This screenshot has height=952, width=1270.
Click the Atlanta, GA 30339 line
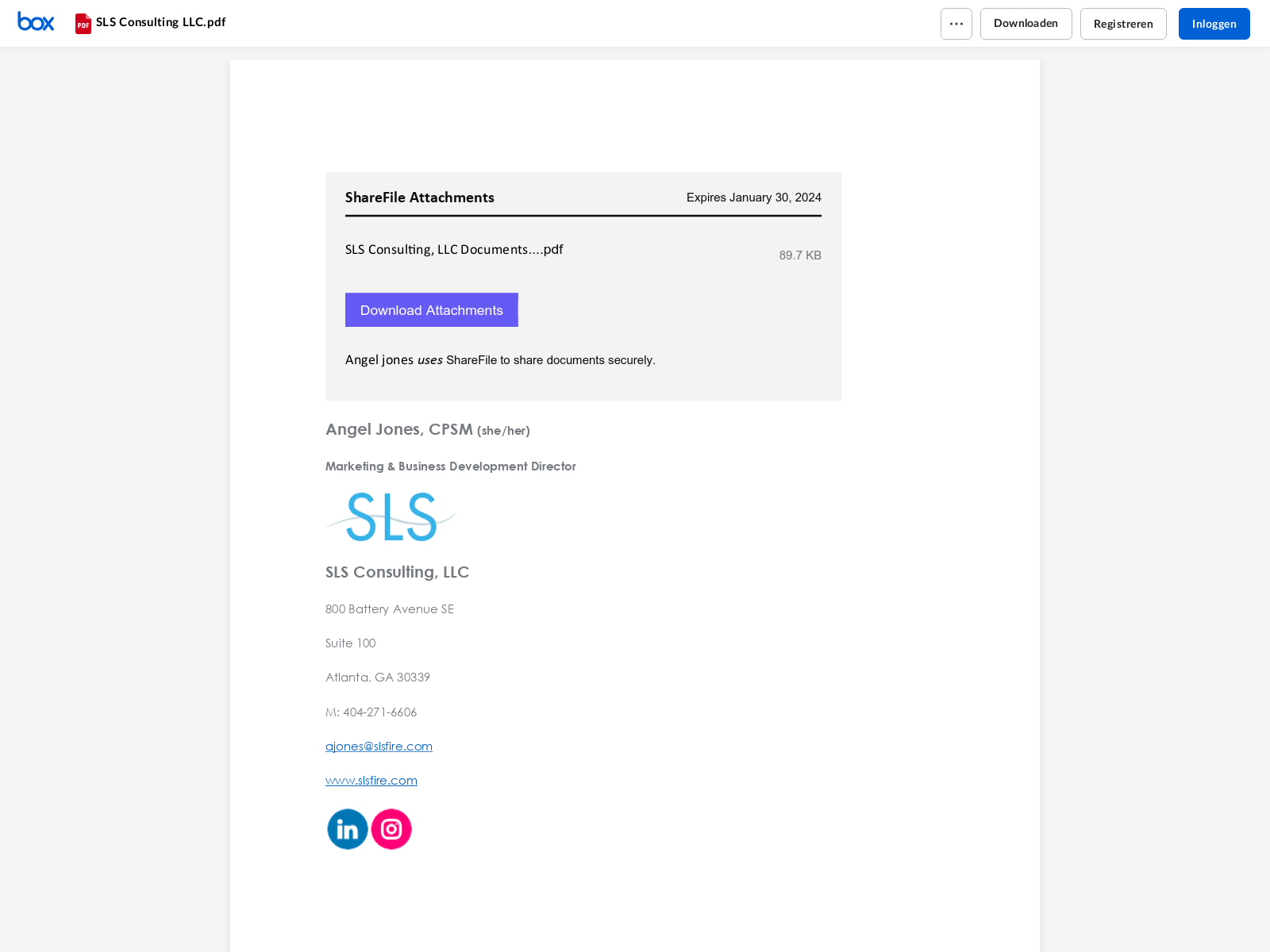pyautogui.click(x=378, y=678)
